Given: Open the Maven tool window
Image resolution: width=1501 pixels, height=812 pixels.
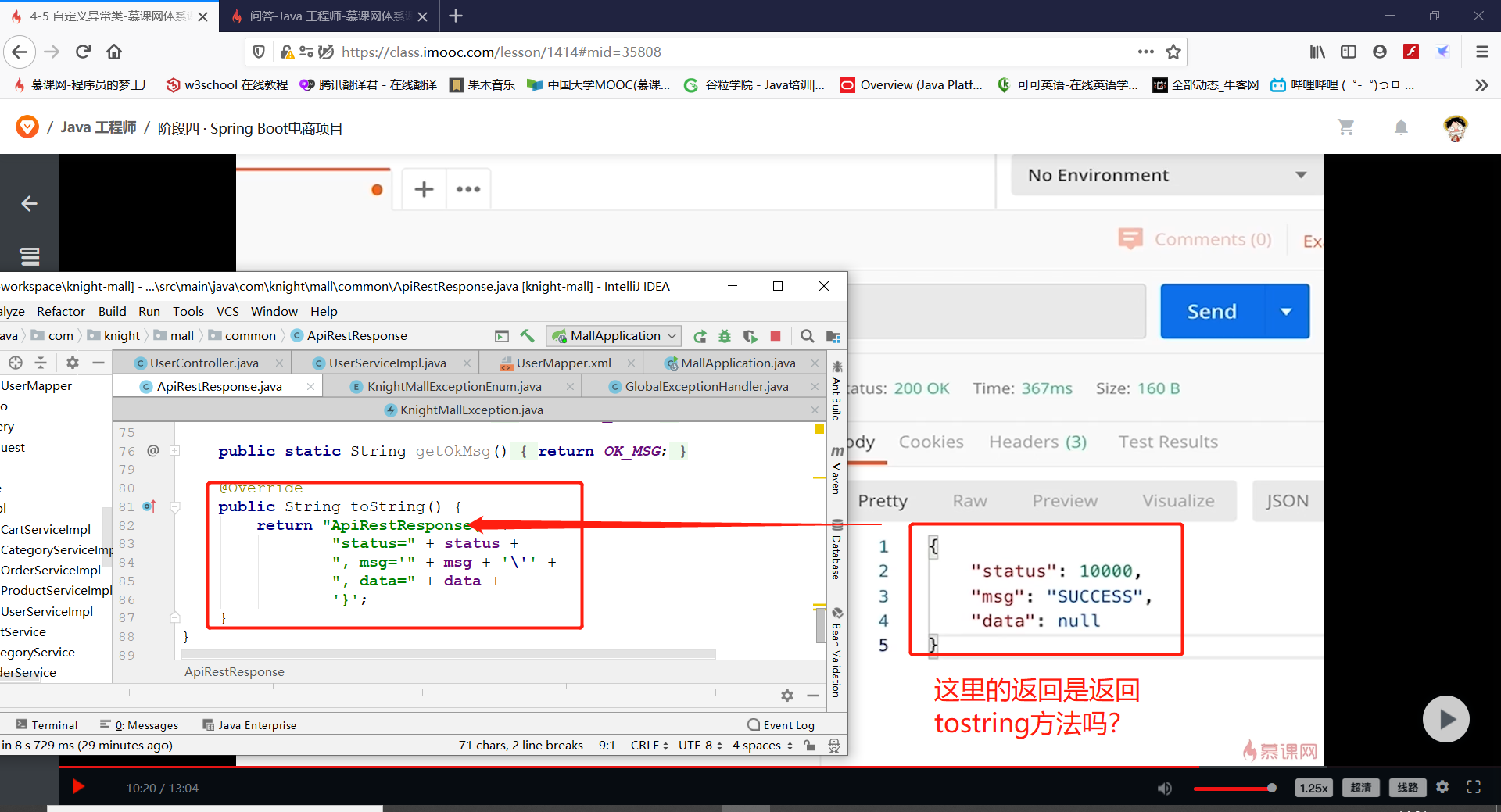Looking at the screenshot, I should point(836,470).
